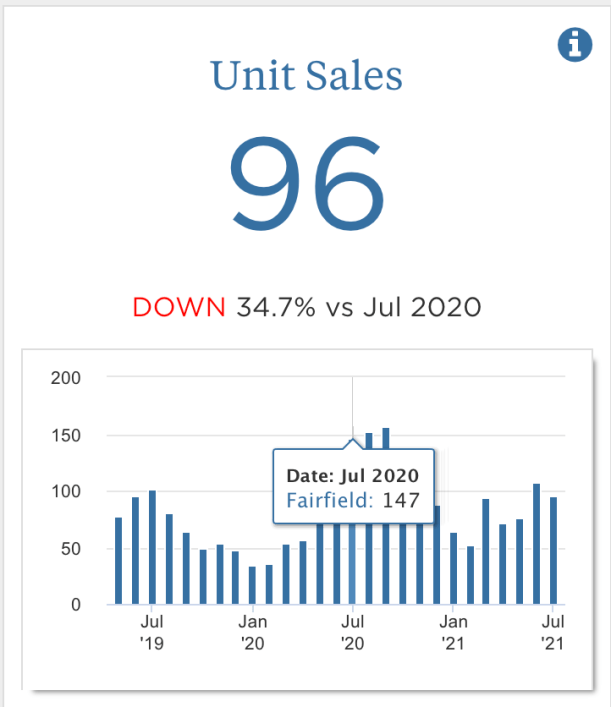The height and width of the screenshot is (707, 611).
Task: Click the Unit Sales heading
Action: (306, 75)
